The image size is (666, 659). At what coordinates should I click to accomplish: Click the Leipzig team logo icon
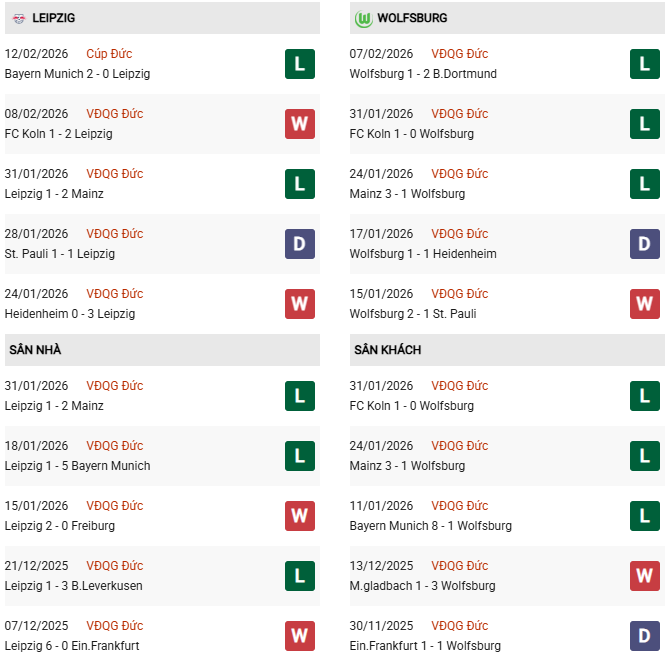pos(16,18)
